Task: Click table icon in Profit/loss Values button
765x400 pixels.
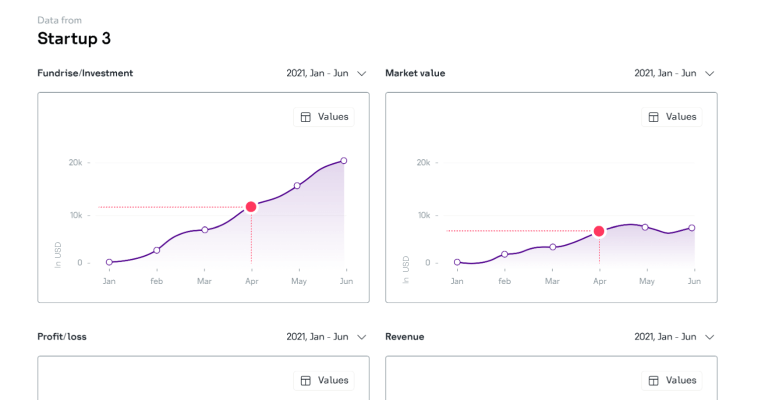Action: 306,381
